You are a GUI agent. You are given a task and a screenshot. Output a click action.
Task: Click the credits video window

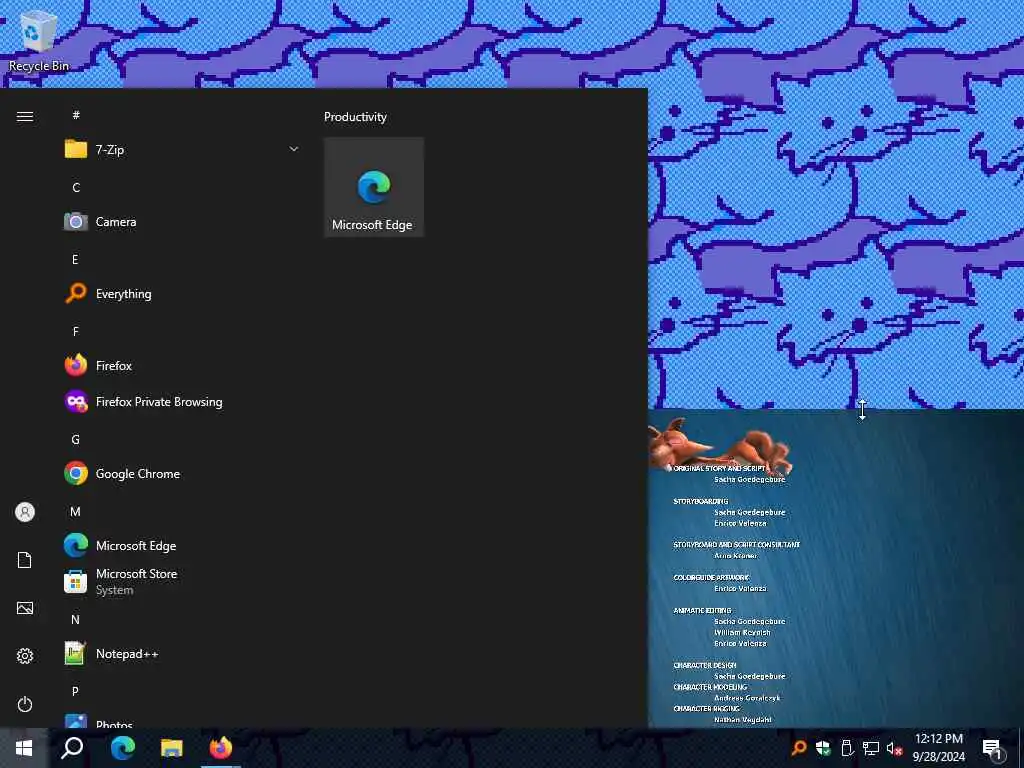point(836,568)
